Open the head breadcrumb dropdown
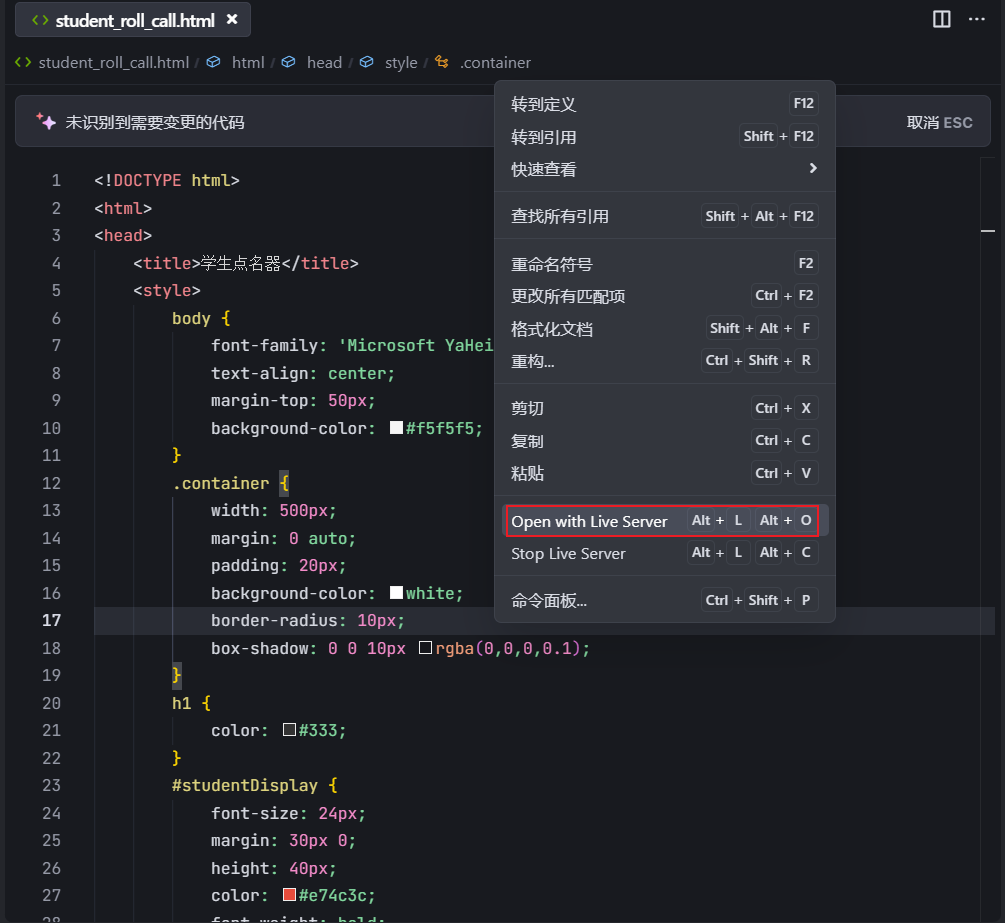This screenshot has height=923, width=1005. click(x=324, y=62)
